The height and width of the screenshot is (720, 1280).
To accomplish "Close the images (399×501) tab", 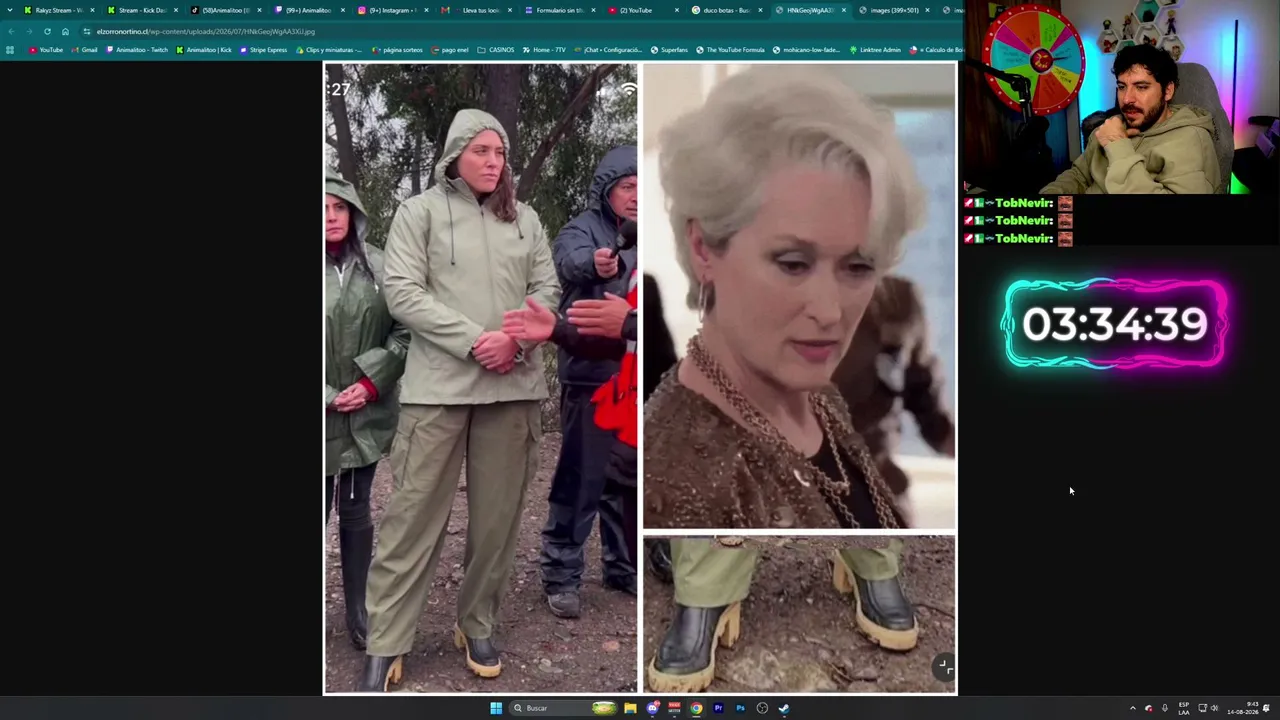I will click(x=927, y=10).
